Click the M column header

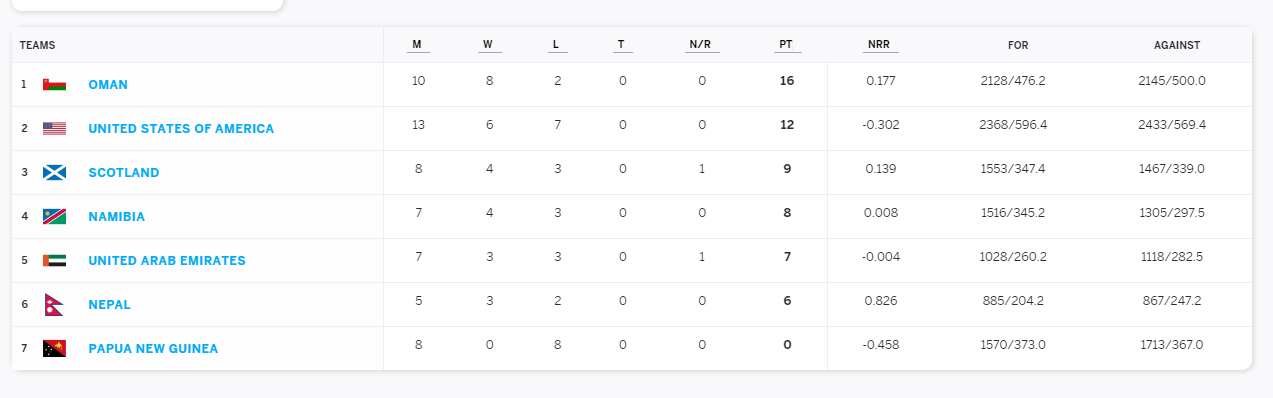[418, 45]
